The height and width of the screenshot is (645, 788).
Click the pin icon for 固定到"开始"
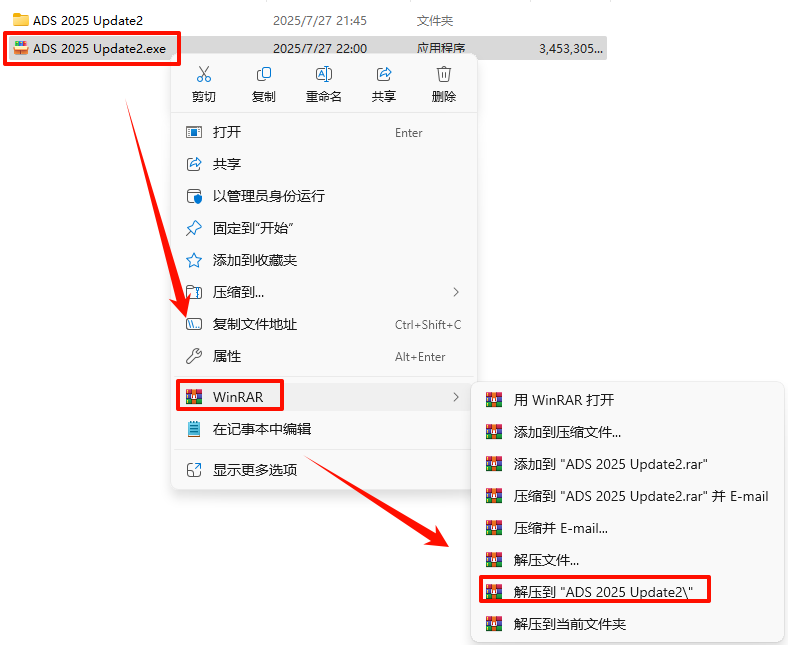(194, 228)
